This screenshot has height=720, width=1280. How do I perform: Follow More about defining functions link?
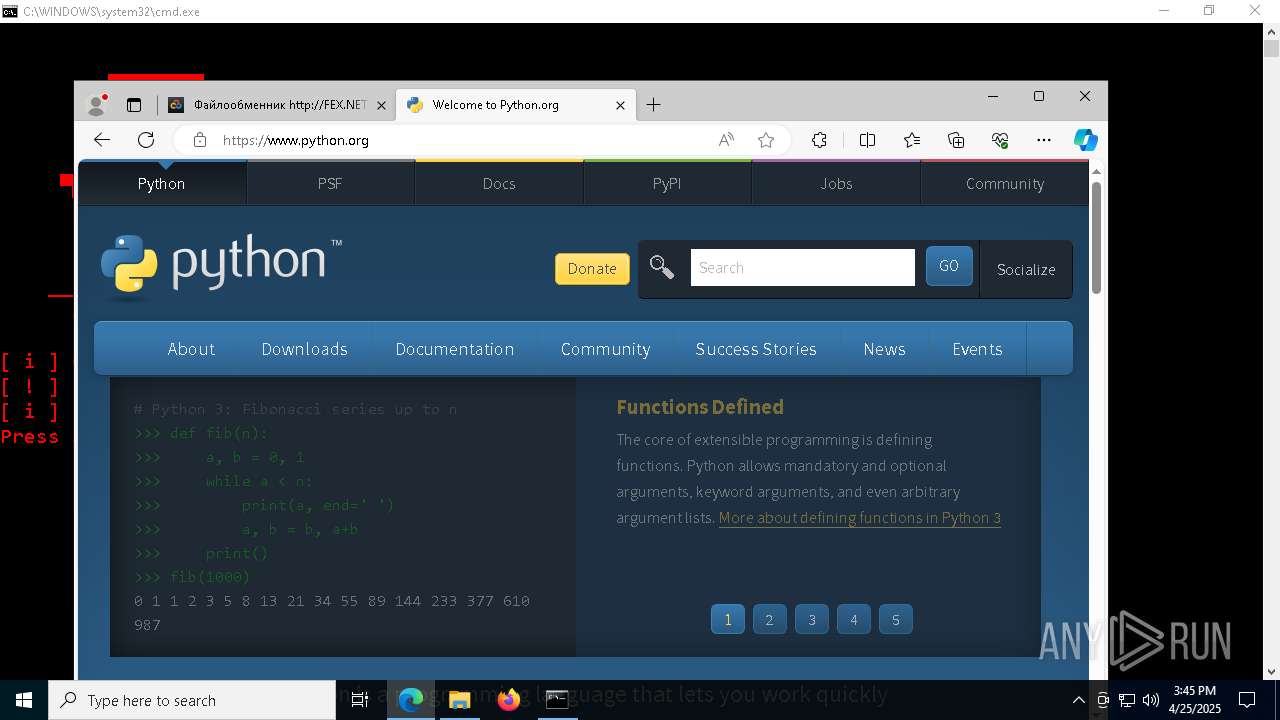point(860,517)
